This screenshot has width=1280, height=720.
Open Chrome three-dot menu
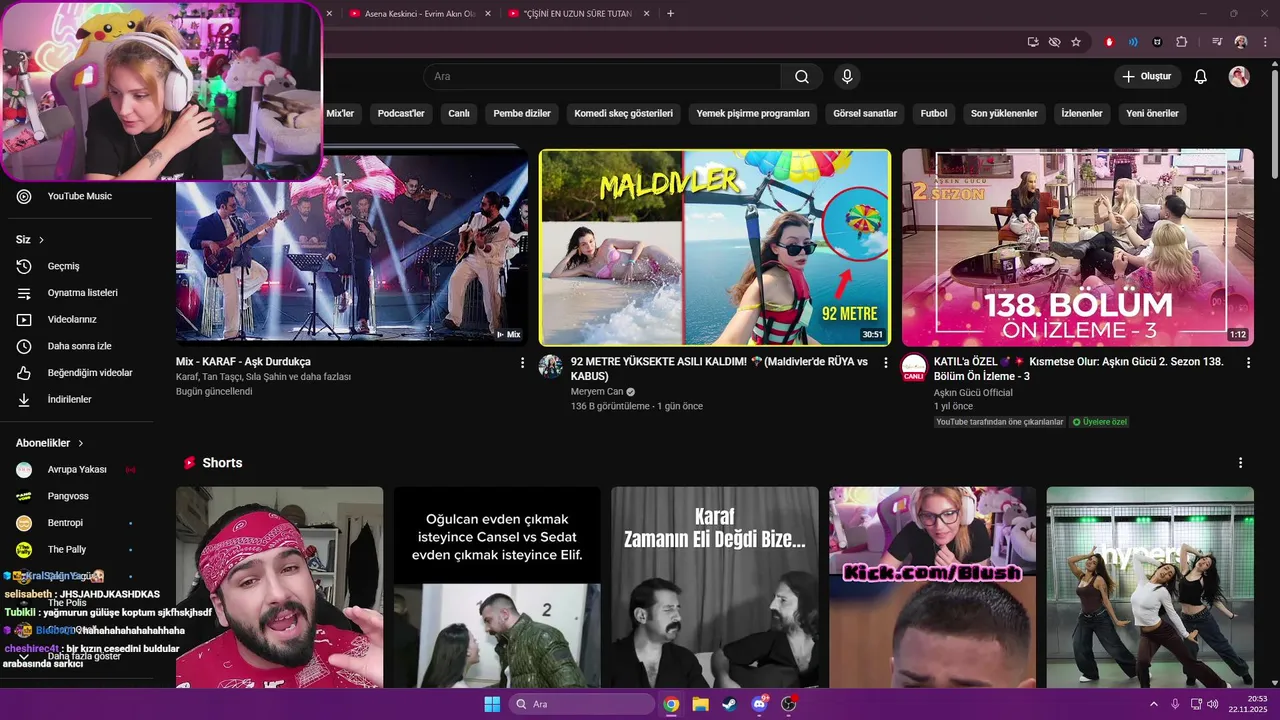[x=1263, y=42]
